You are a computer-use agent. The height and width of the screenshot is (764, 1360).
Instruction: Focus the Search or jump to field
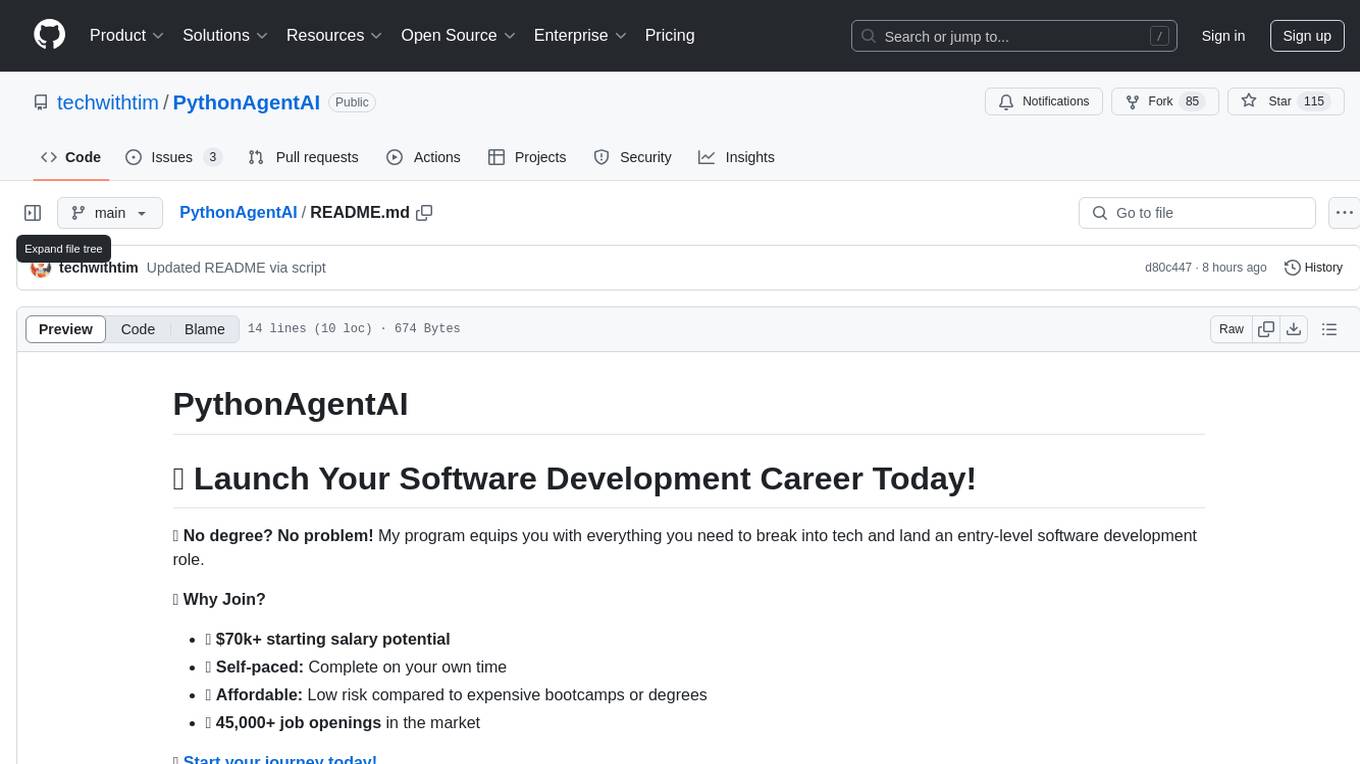[x=1013, y=36]
